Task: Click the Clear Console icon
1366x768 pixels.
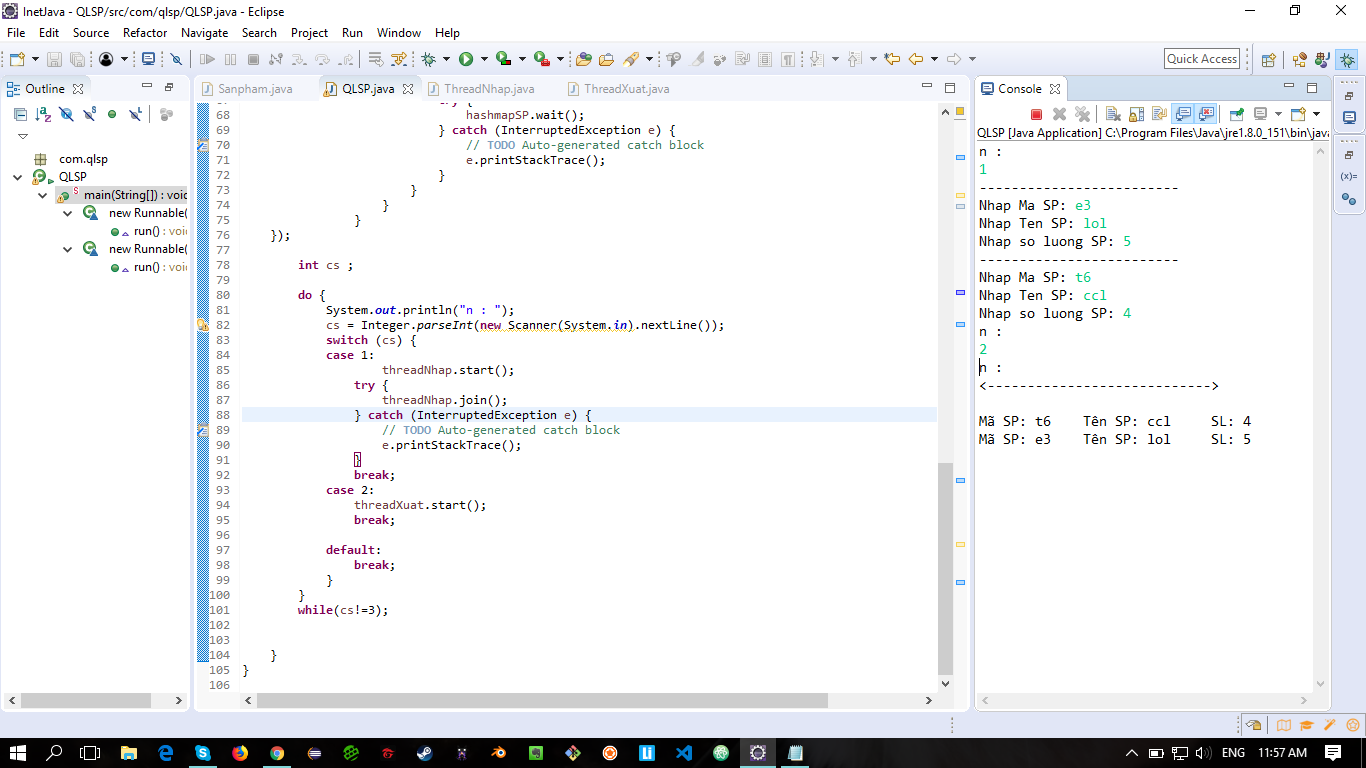Action: [x=1112, y=114]
